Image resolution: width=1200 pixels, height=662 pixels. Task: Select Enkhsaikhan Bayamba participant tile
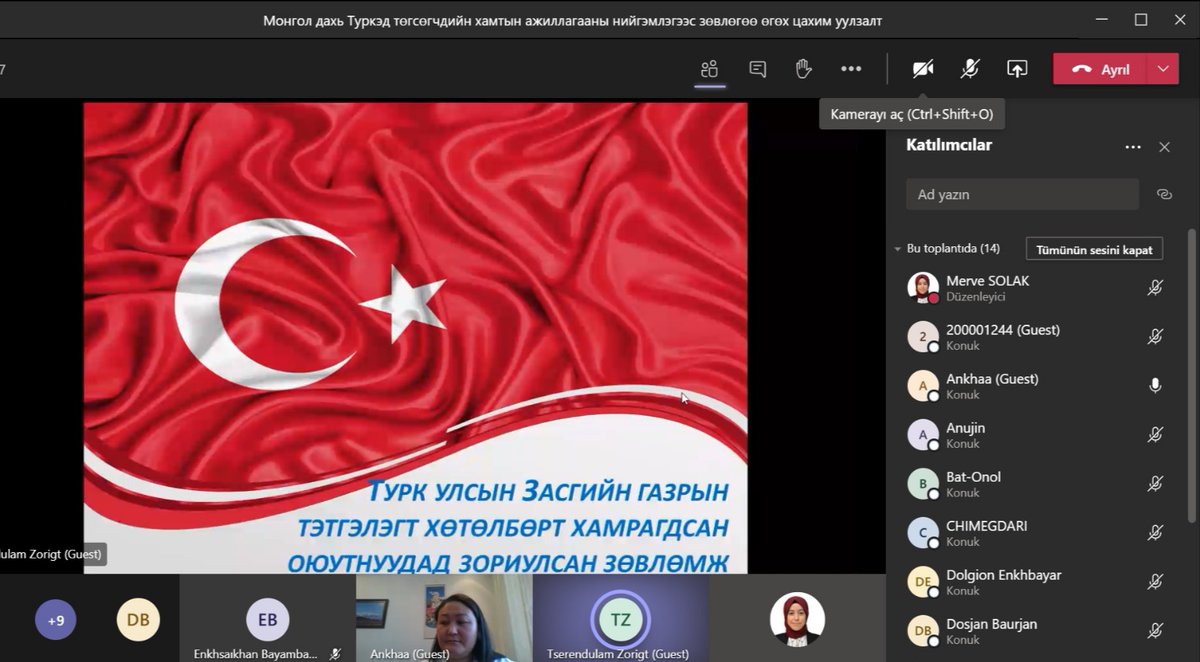[x=268, y=618]
